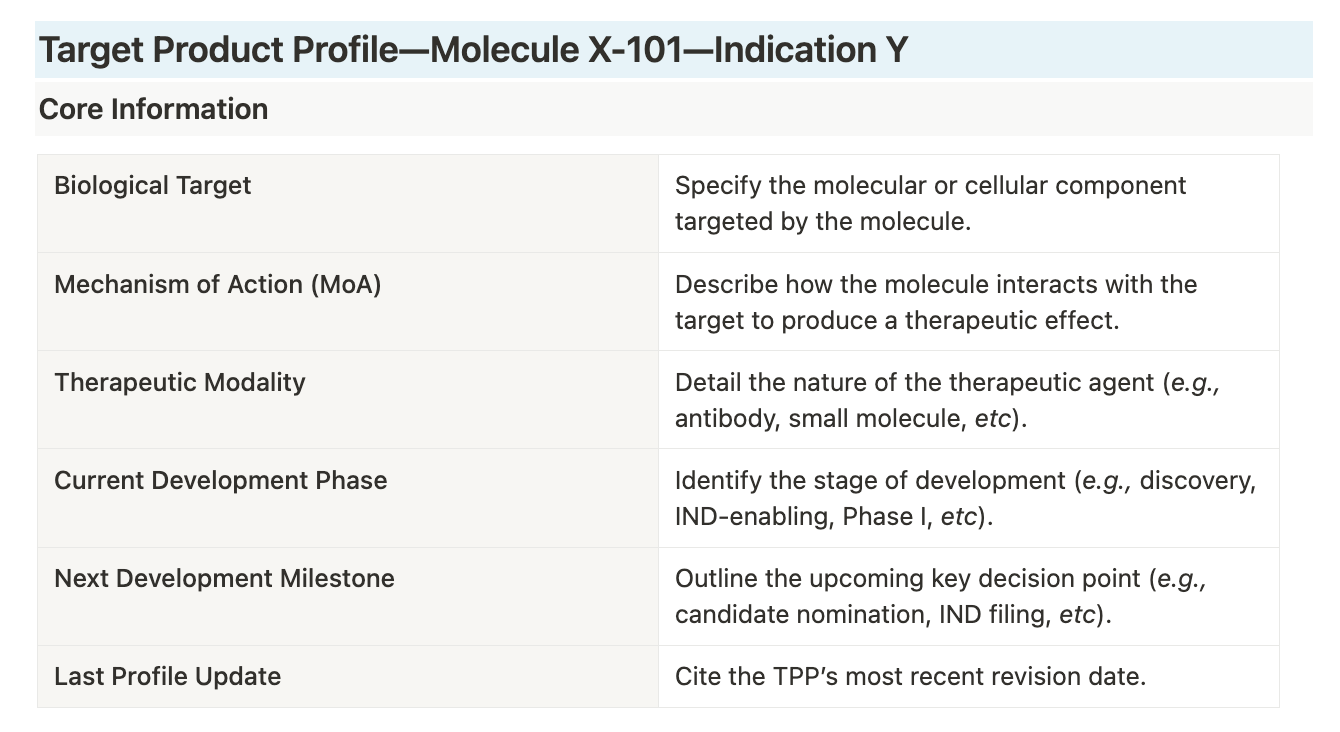The height and width of the screenshot is (732, 1340).
Task: Click the italic 'e.g.,' in Therapeutic Modality description
Action: 1194,383
